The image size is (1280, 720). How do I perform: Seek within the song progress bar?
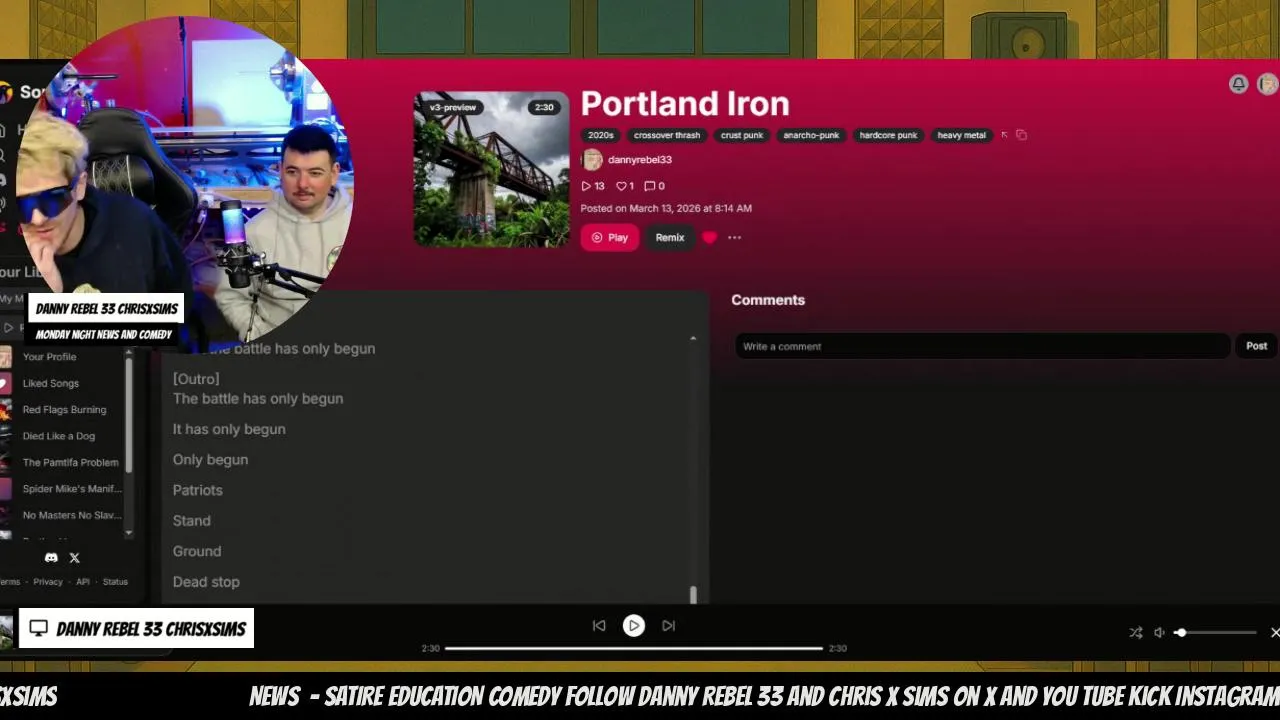pyautogui.click(x=634, y=648)
